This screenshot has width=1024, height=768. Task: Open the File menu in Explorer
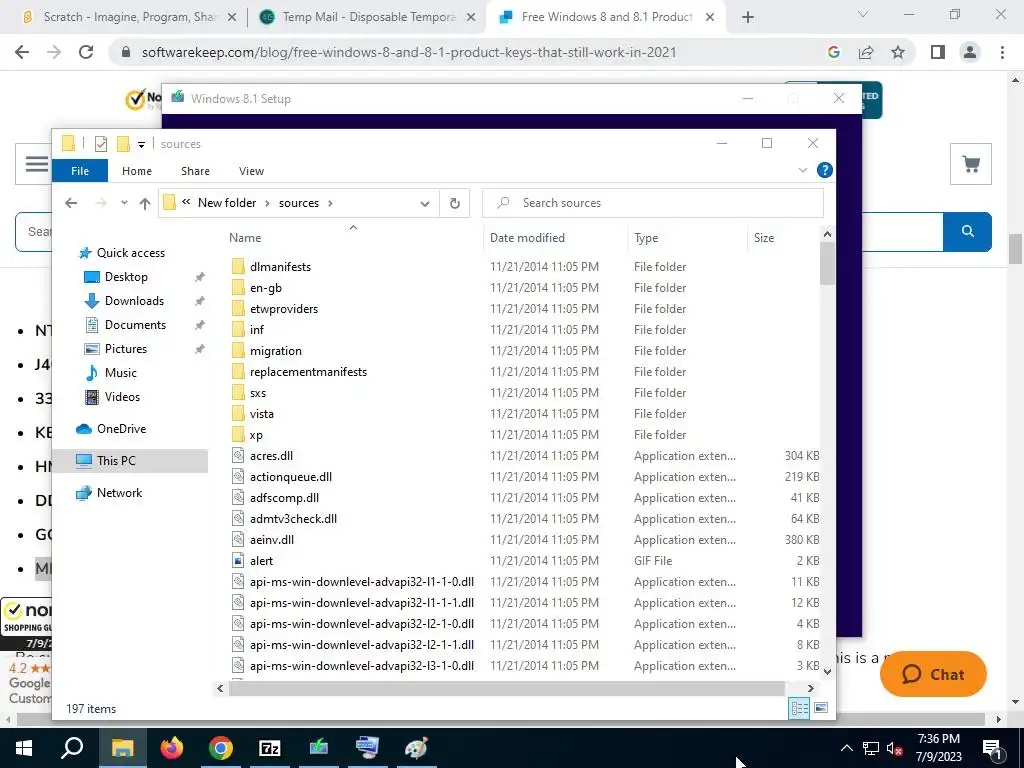coord(80,171)
